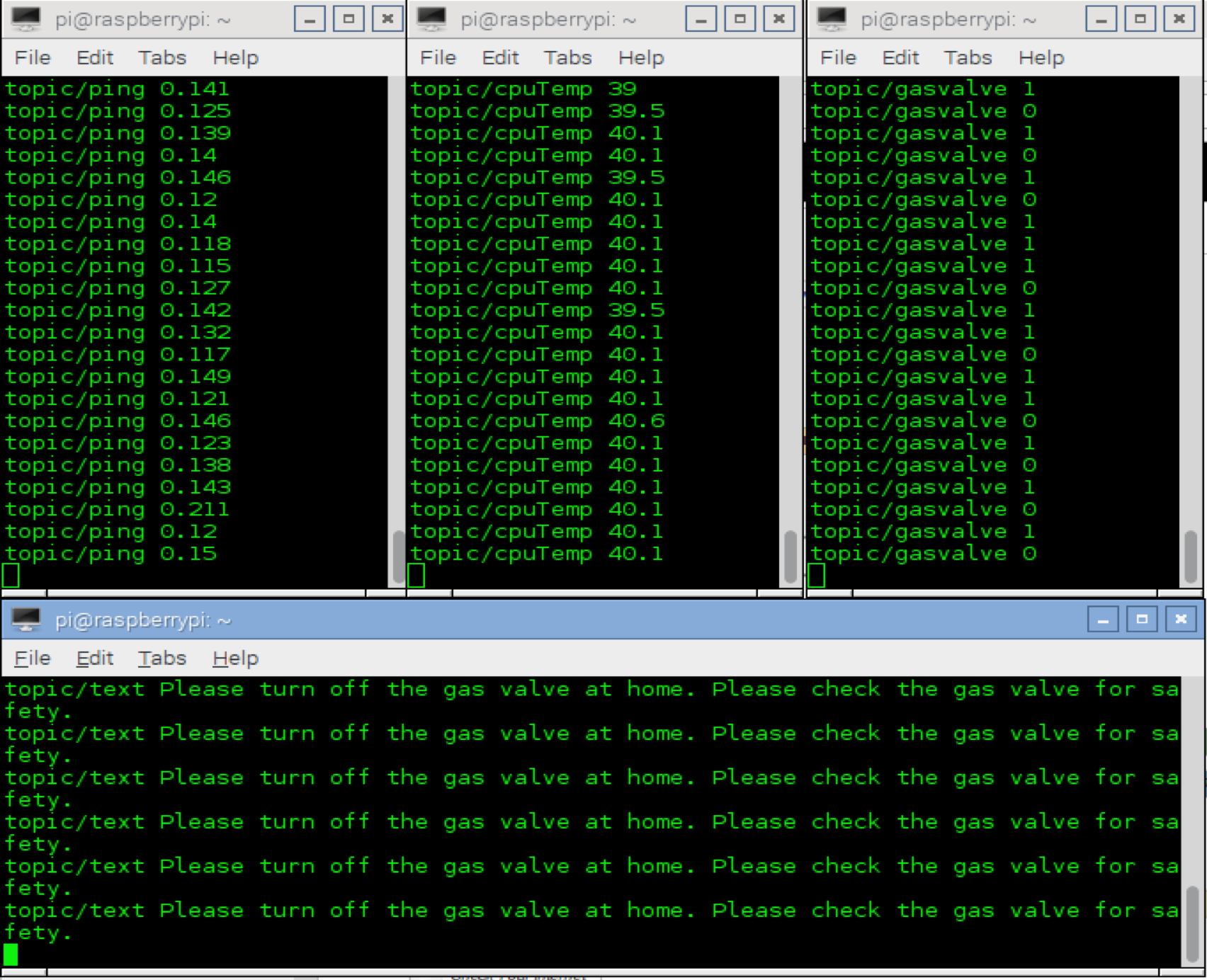1207x980 pixels.
Task: Open Help menu in ping terminal window
Action: (x=235, y=58)
